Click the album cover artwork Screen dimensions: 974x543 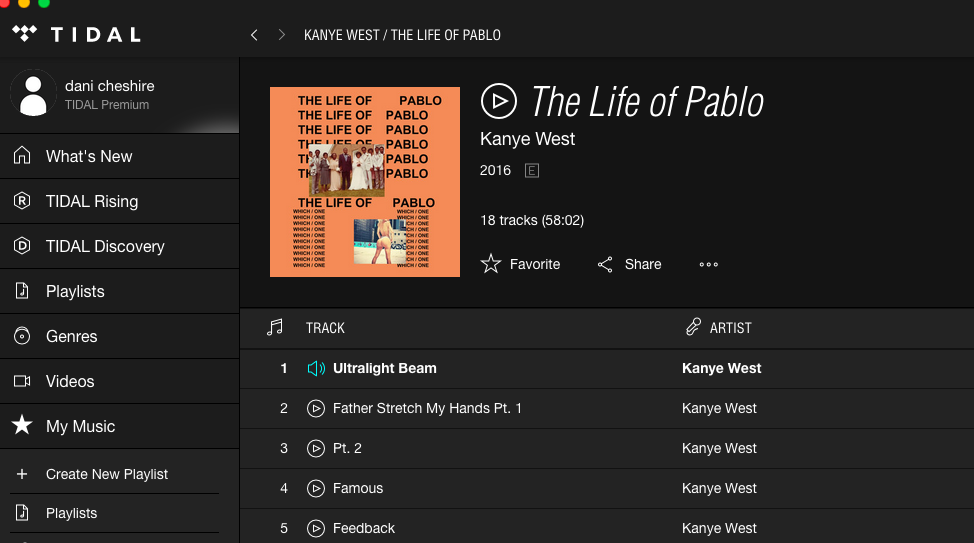point(365,182)
